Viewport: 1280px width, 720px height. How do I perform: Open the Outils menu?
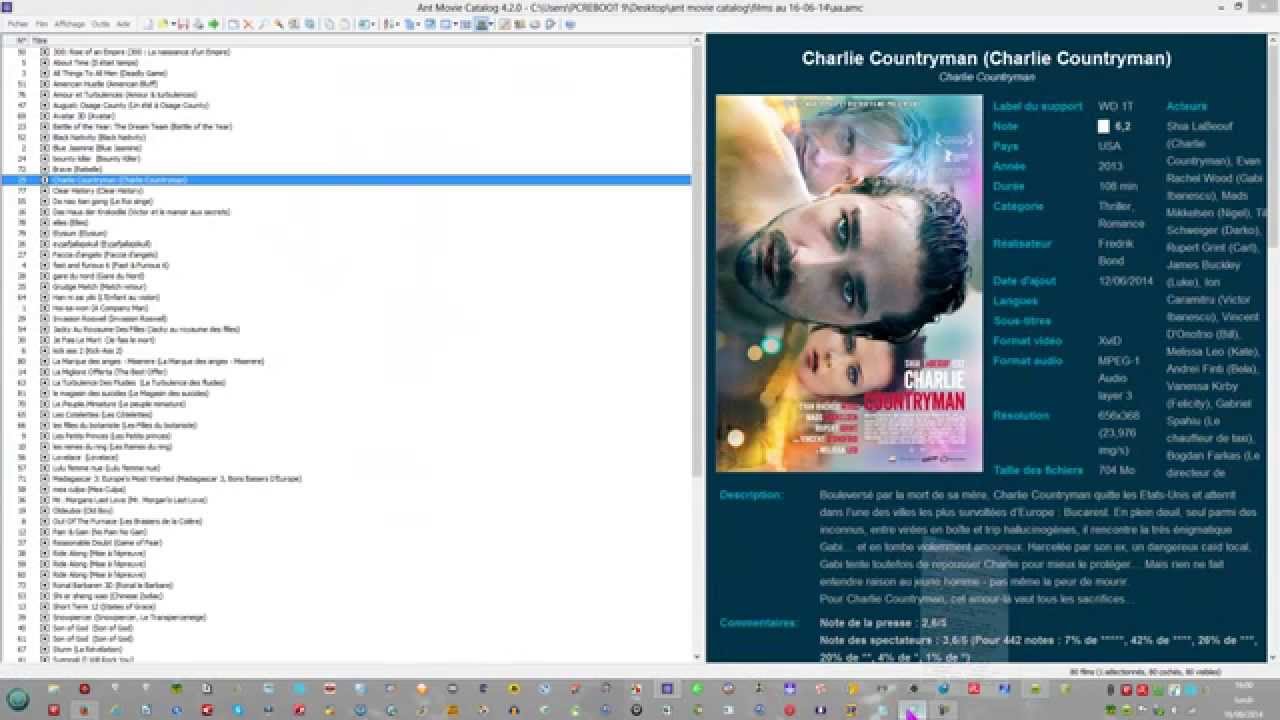[x=100, y=23]
